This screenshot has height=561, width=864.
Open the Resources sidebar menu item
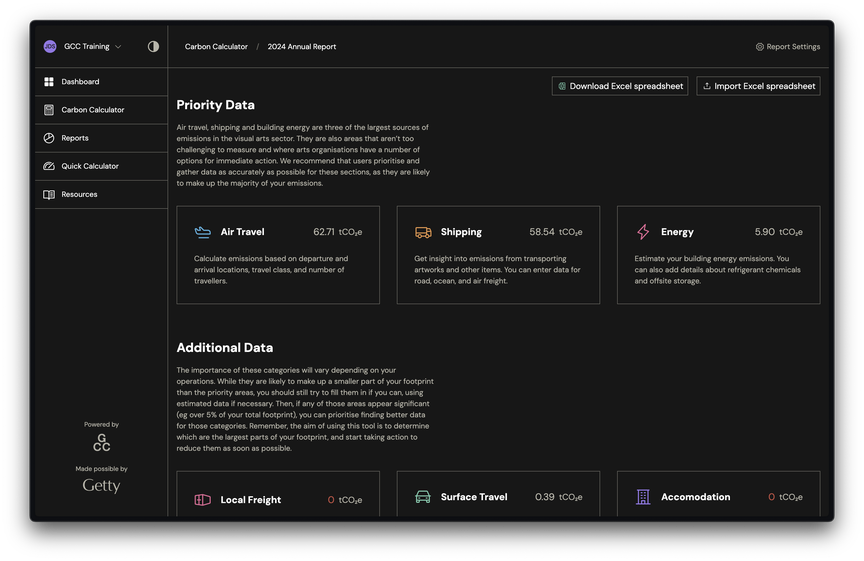click(79, 194)
